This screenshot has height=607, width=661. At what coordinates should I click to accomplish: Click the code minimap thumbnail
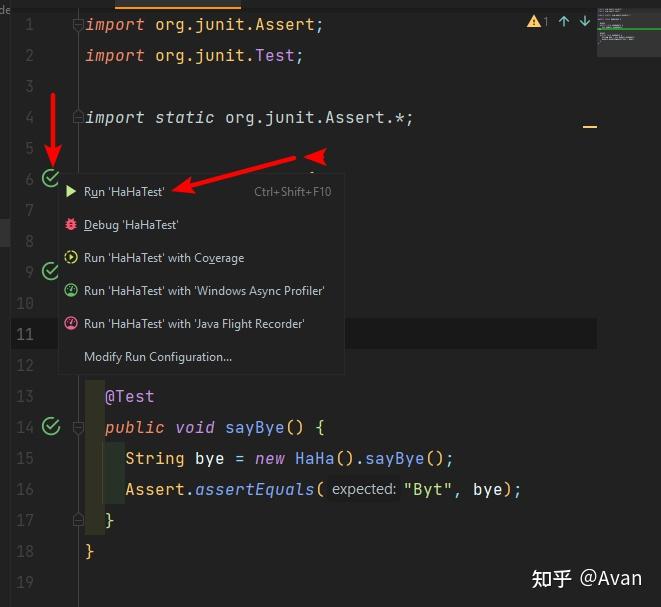coord(629,32)
